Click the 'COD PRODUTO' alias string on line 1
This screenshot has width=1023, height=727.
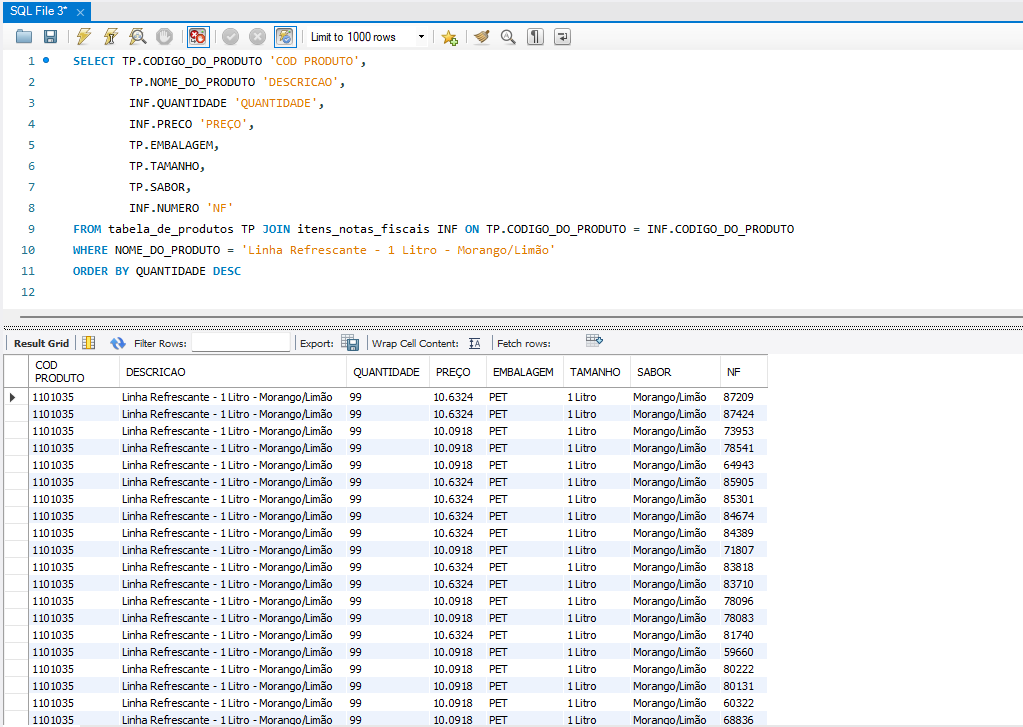315,61
